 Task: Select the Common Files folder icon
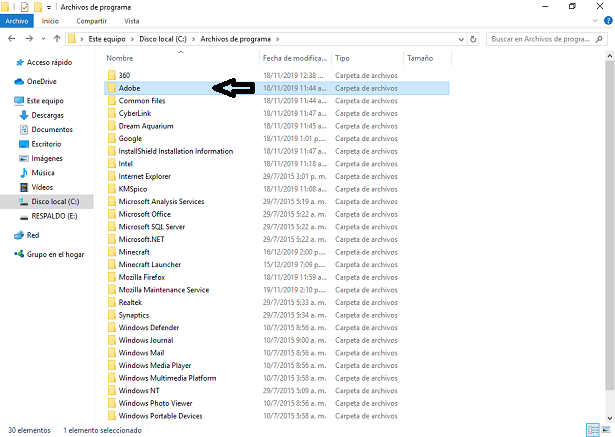112,100
